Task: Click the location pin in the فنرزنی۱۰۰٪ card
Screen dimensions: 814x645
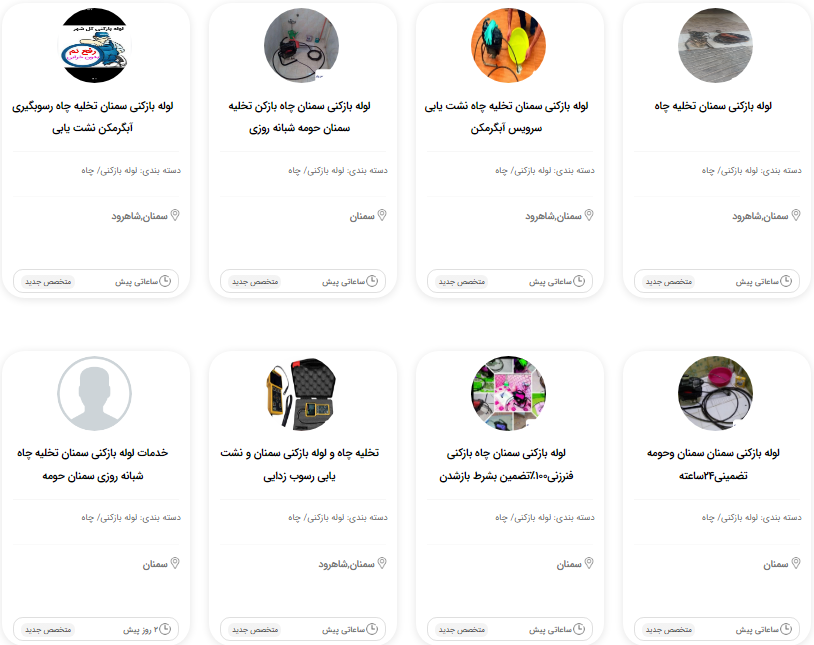Action: (x=589, y=563)
